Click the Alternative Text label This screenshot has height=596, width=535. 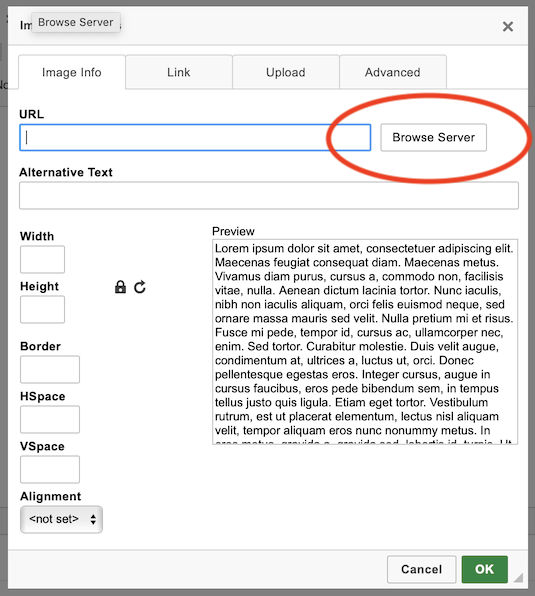tap(66, 172)
